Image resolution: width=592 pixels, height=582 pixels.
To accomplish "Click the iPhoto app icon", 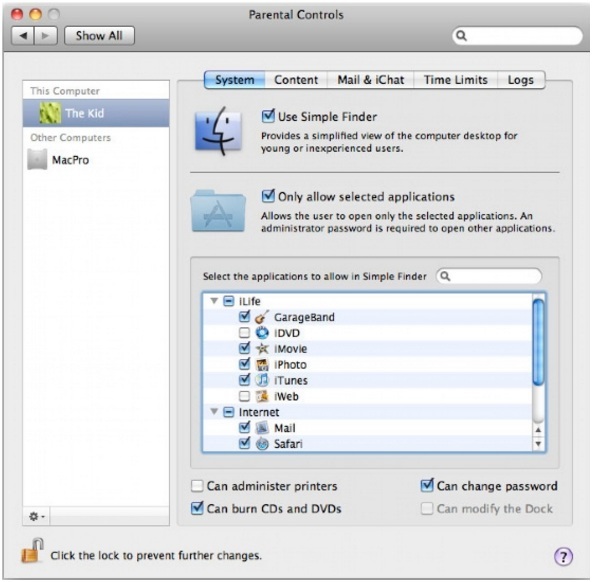I will [x=262, y=365].
